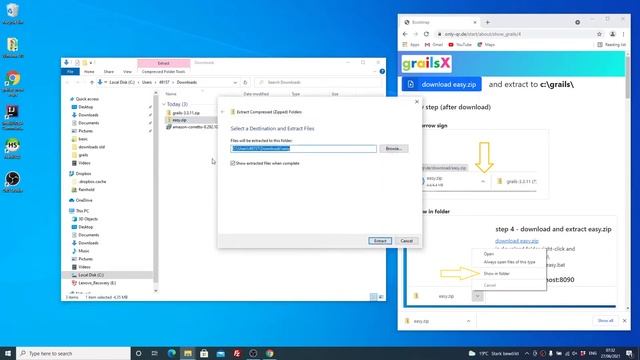
Task: Open Chrome three-dot menu
Action: tap(623, 34)
